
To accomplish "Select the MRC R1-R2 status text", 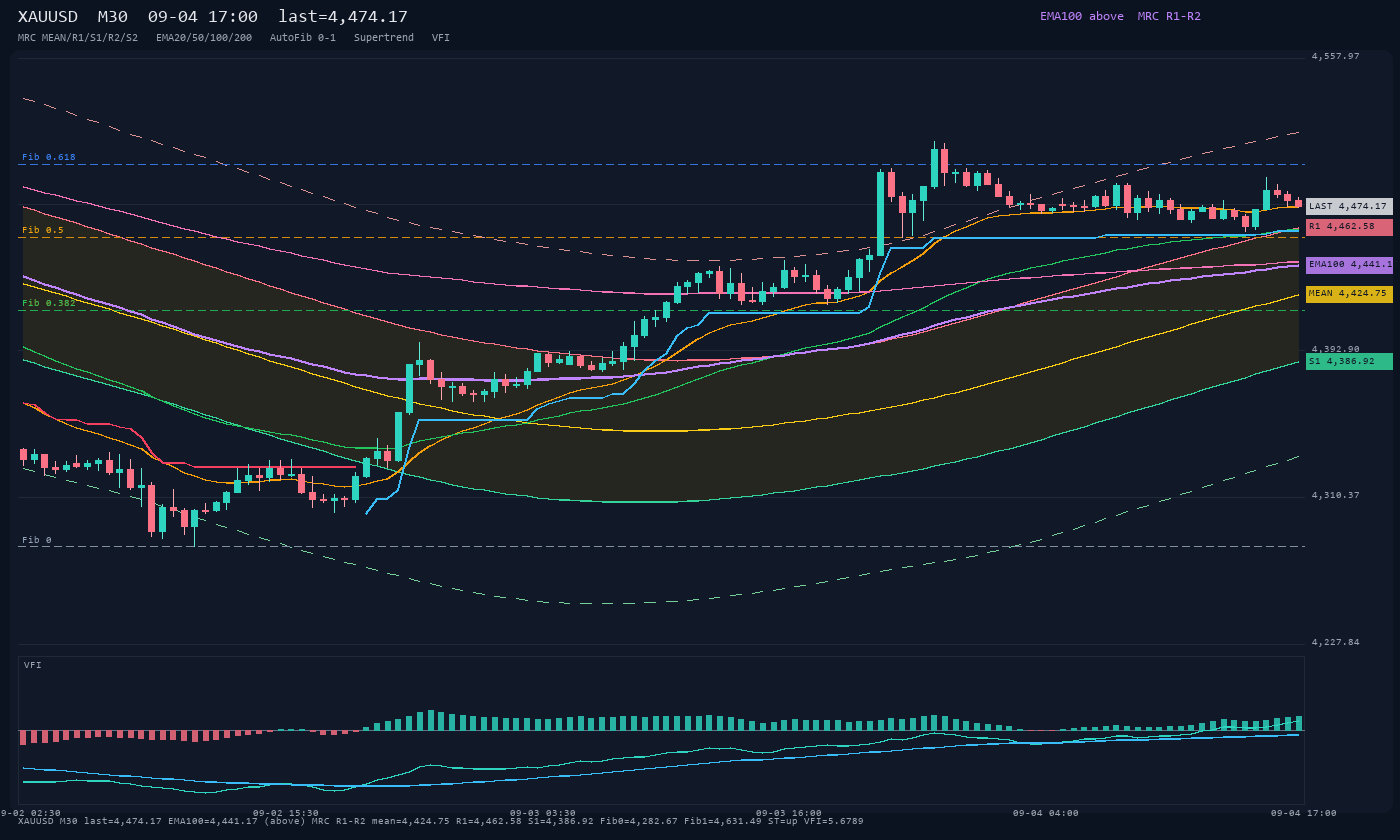I will tap(1169, 16).
